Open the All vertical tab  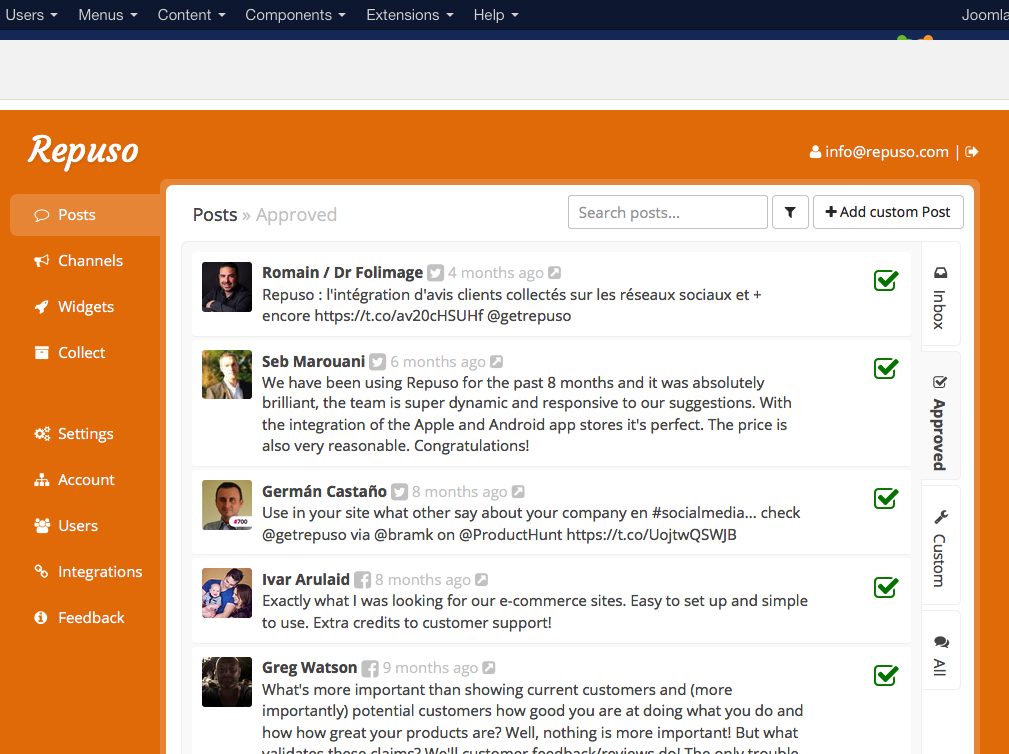point(940,650)
